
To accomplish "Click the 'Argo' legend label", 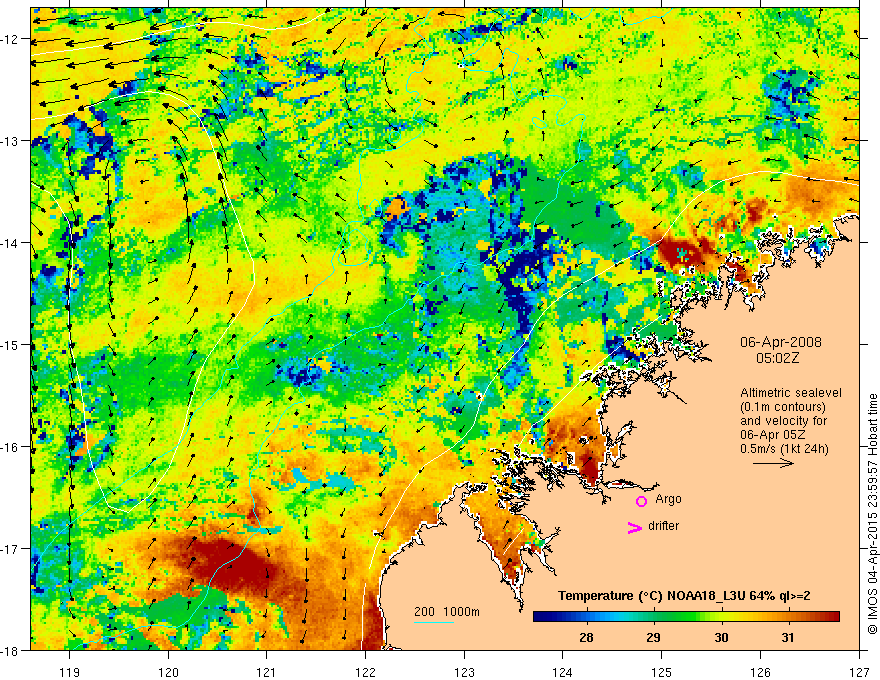I will click(x=668, y=499).
